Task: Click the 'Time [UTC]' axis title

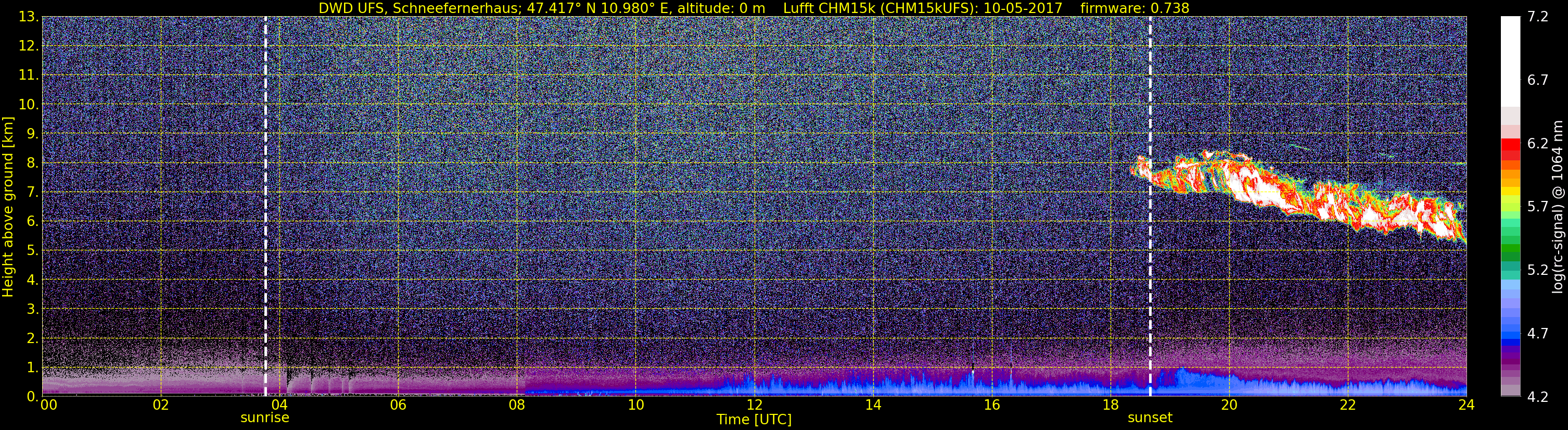Action: pos(754,420)
